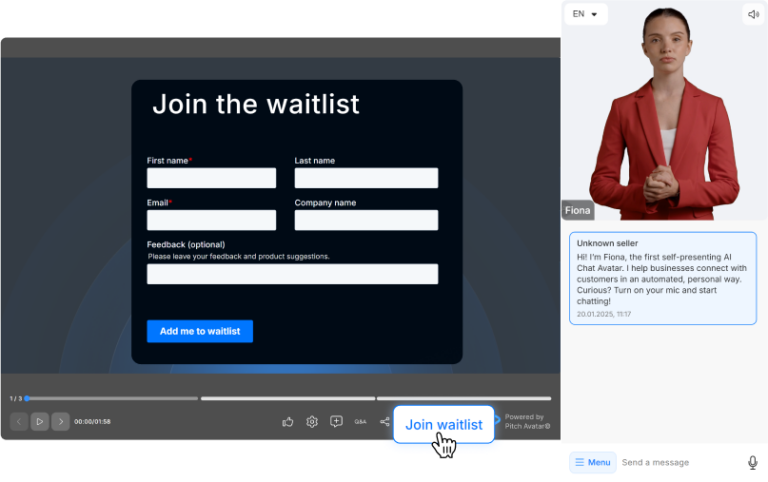Click the Join the waitlist heading
The width and height of the screenshot is (768, 482).
coord(256,104)
